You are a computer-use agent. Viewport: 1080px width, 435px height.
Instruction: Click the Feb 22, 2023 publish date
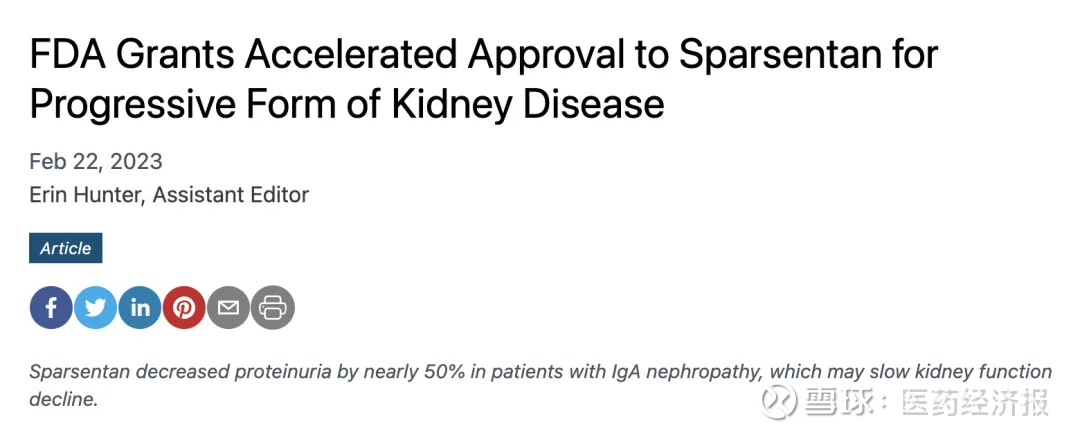96,162
